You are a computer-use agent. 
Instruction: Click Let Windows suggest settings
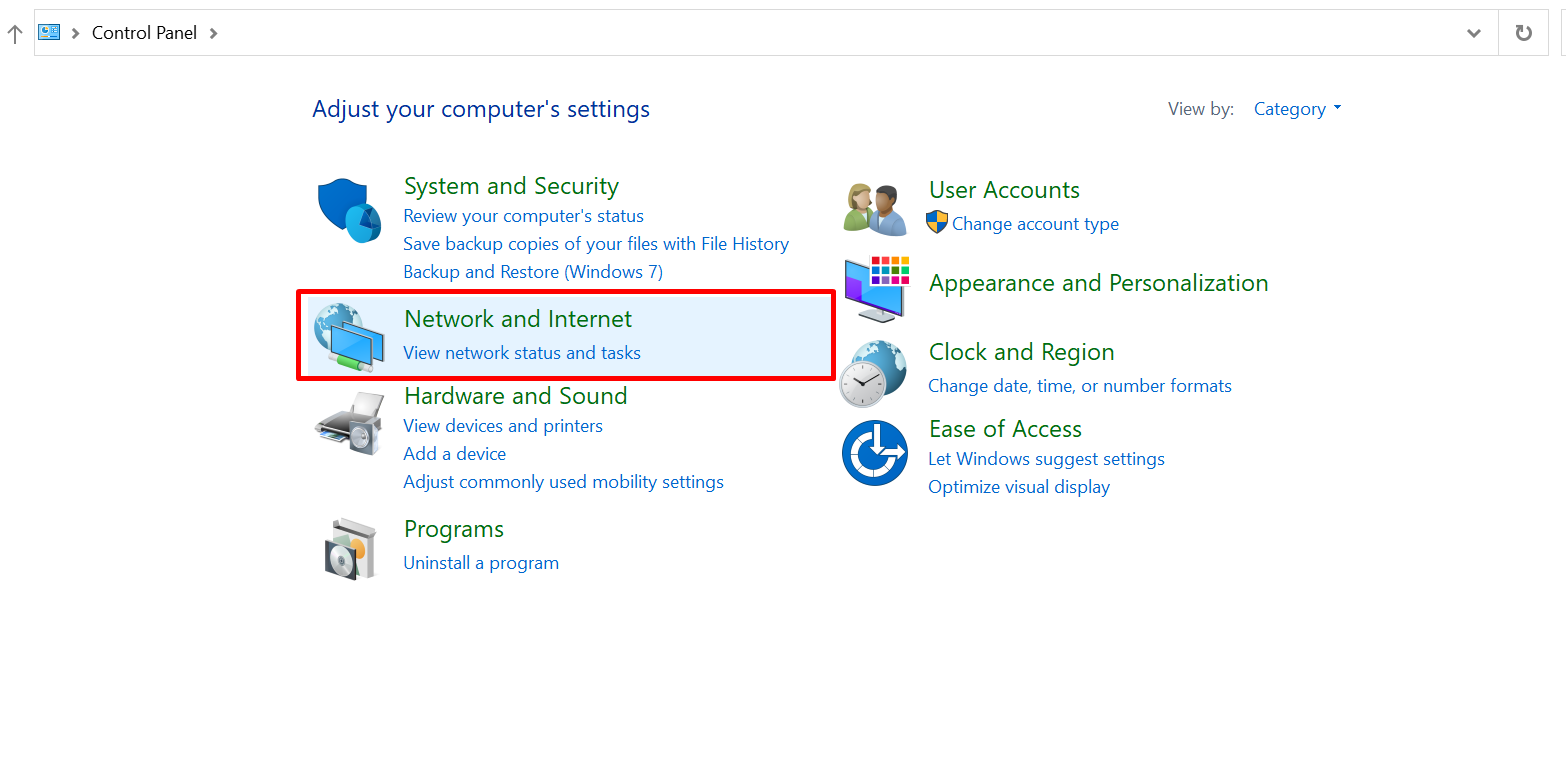tap(1046, 459)
